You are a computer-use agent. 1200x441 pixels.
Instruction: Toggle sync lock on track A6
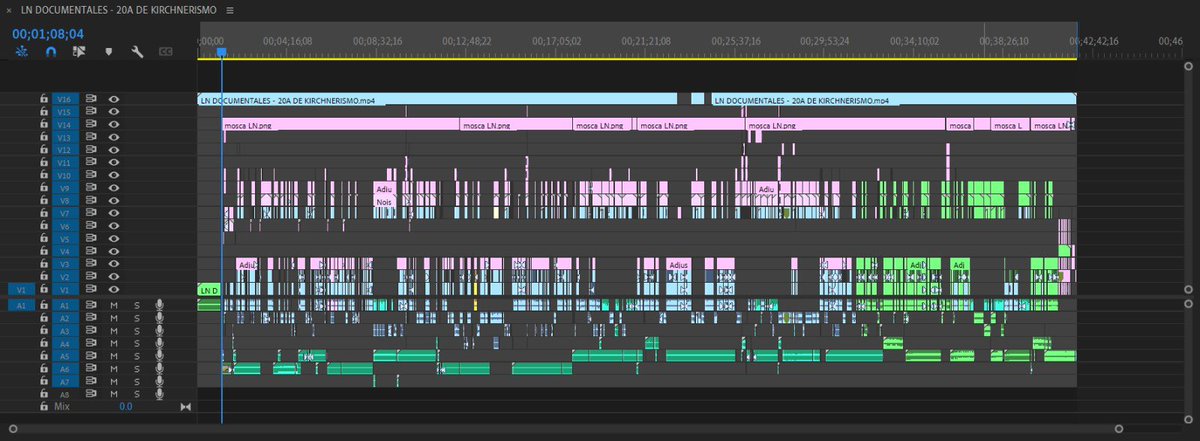coord(91,369)
